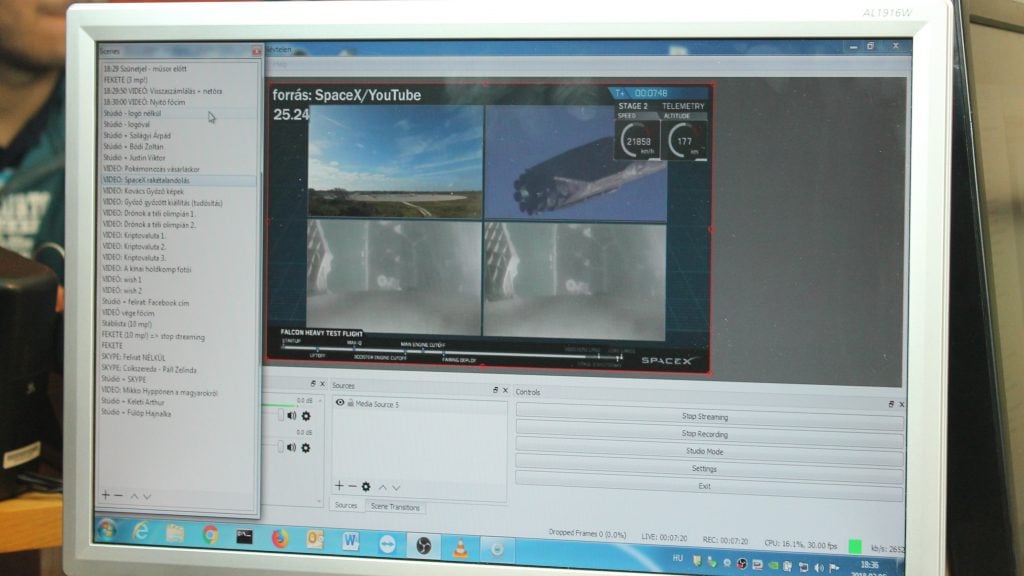Open VLC media player from the taskbar
The width and height of the screenshot is (1024, 576).
click(460, 547)
